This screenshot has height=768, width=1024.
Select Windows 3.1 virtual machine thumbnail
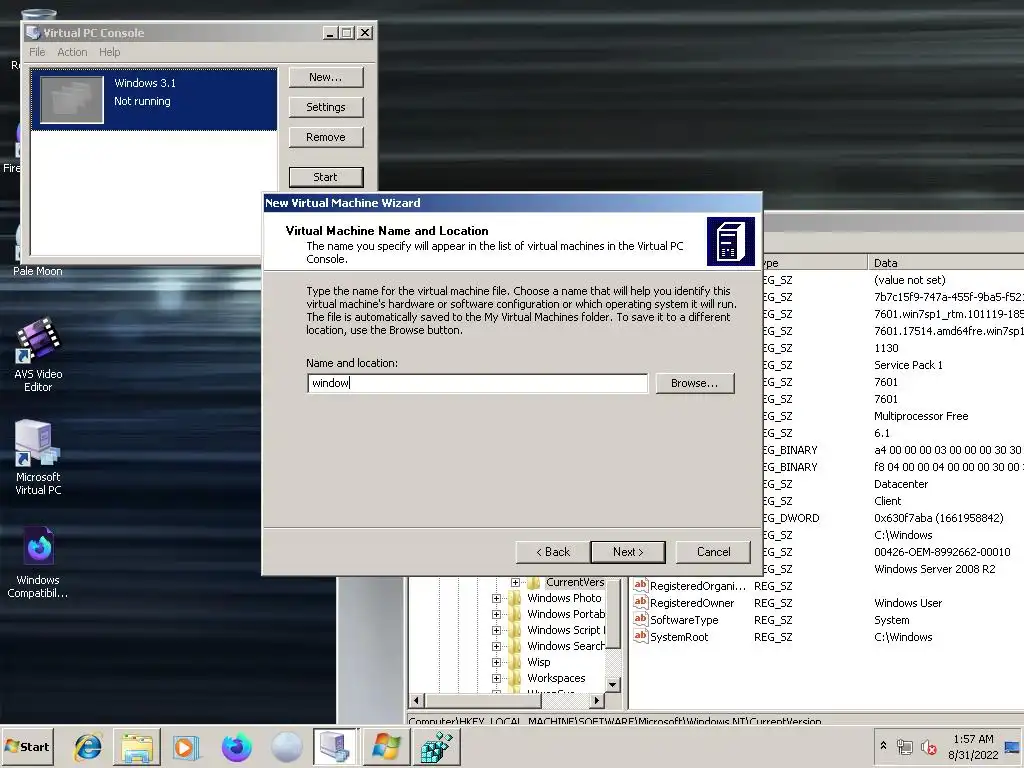72,100
